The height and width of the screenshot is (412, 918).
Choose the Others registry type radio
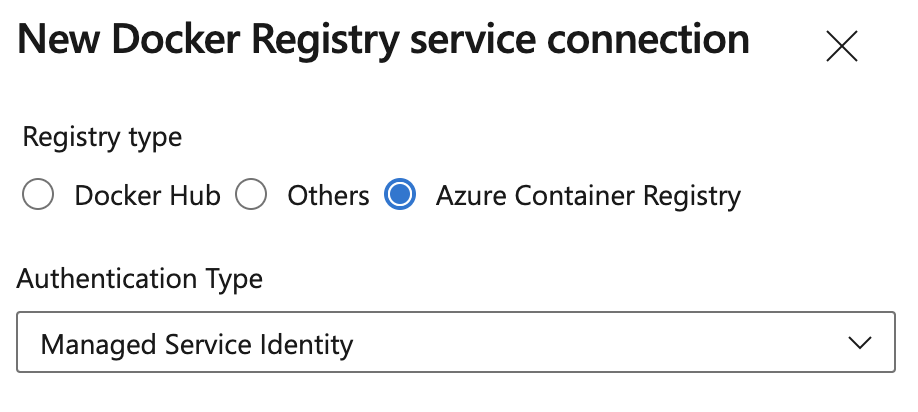(x=251, y=195)
